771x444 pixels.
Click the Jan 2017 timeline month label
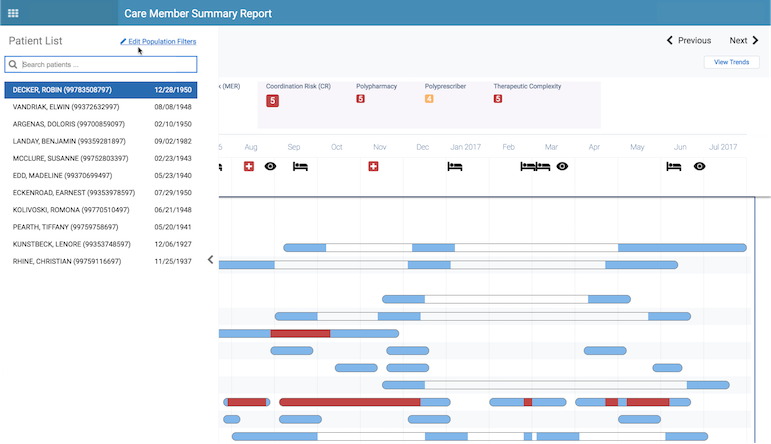point(465,147)
